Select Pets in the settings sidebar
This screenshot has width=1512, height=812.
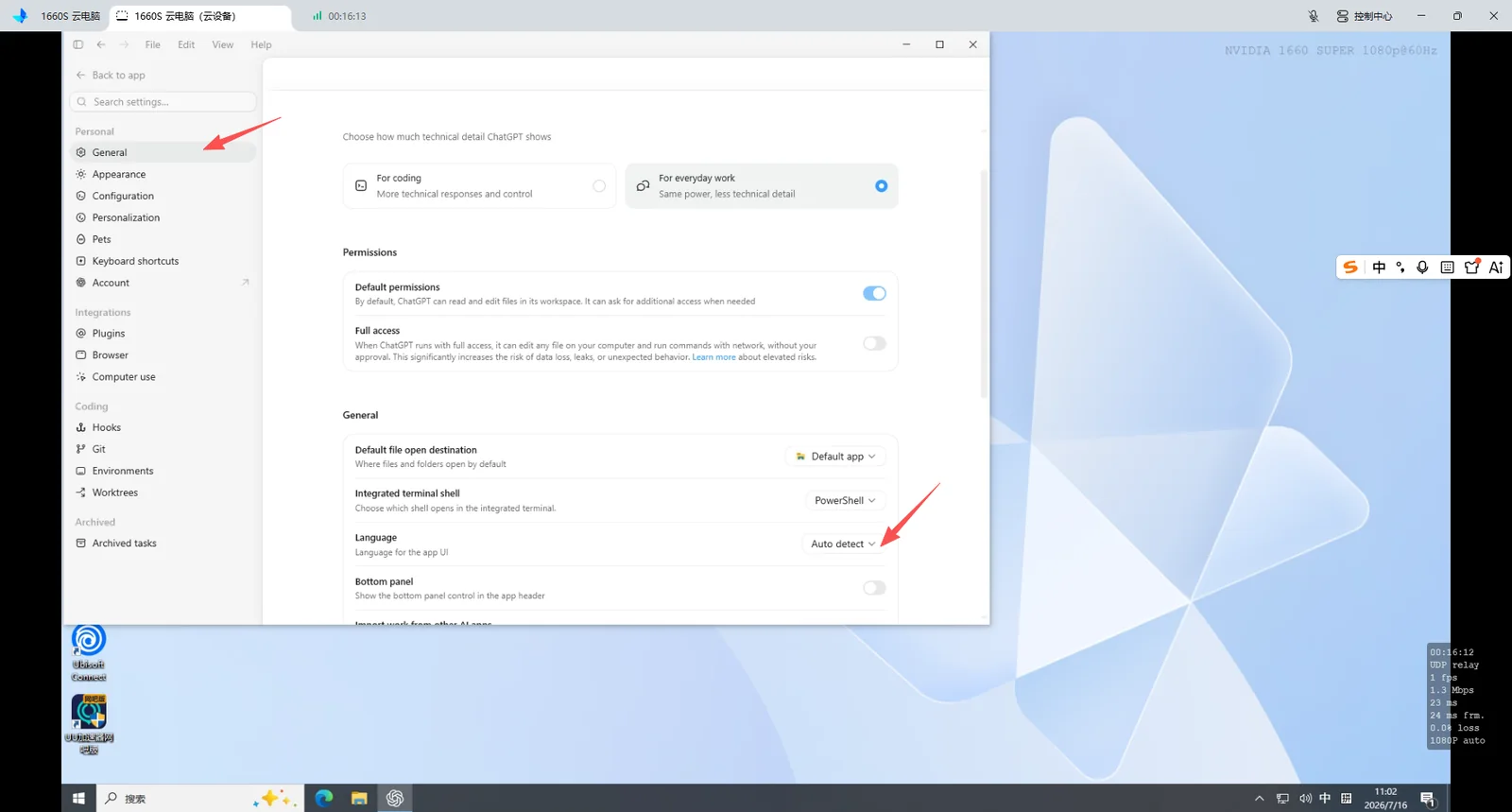pos(163,239)
